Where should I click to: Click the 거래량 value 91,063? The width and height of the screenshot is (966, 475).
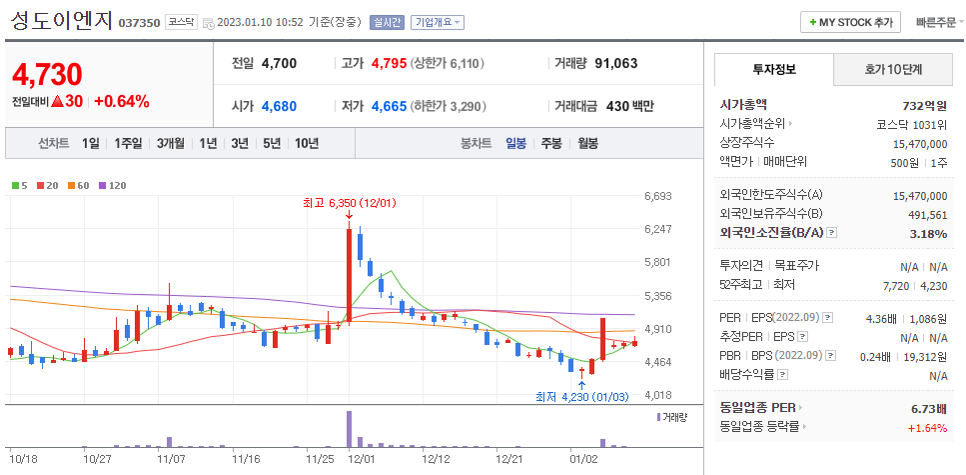[616, 63]
